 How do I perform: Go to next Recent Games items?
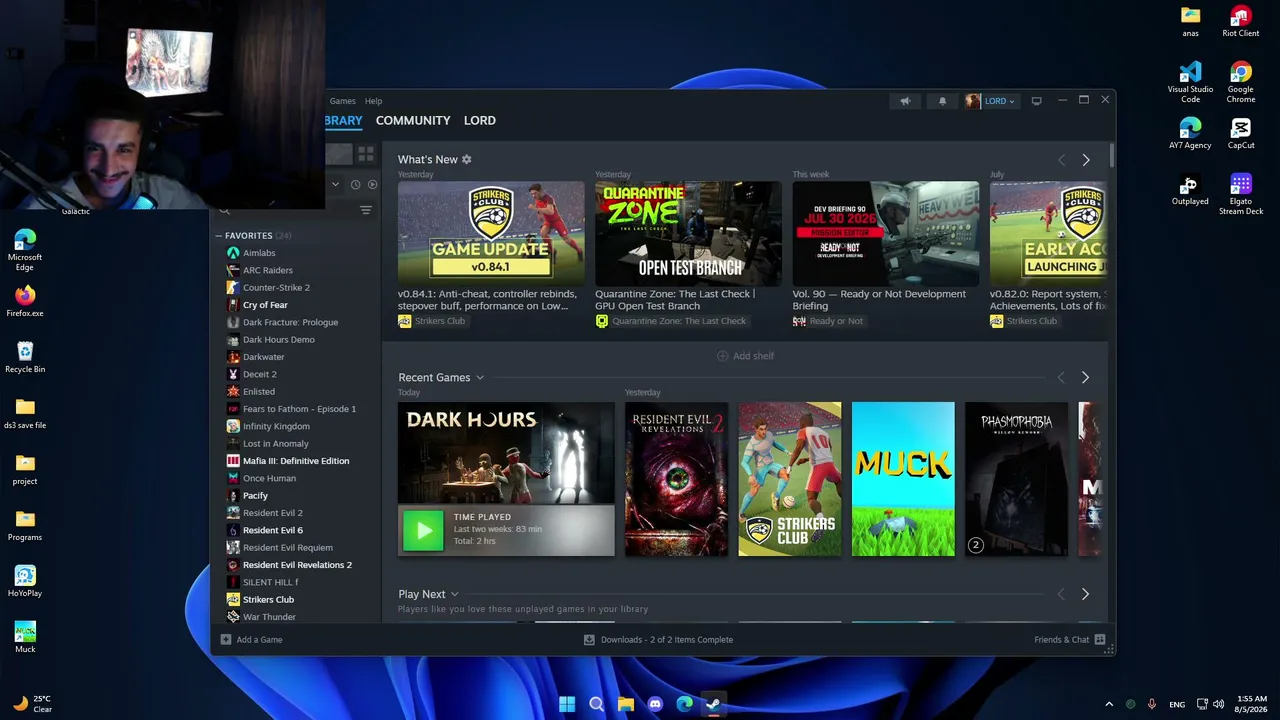(1086, 378)
